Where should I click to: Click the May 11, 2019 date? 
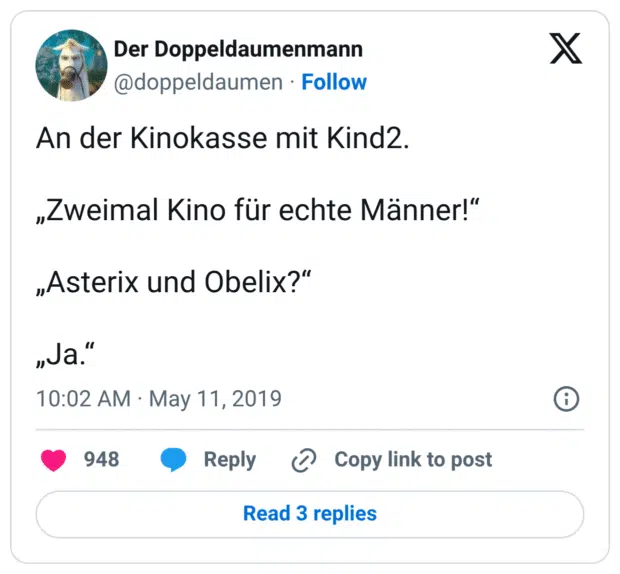(215, 399)
